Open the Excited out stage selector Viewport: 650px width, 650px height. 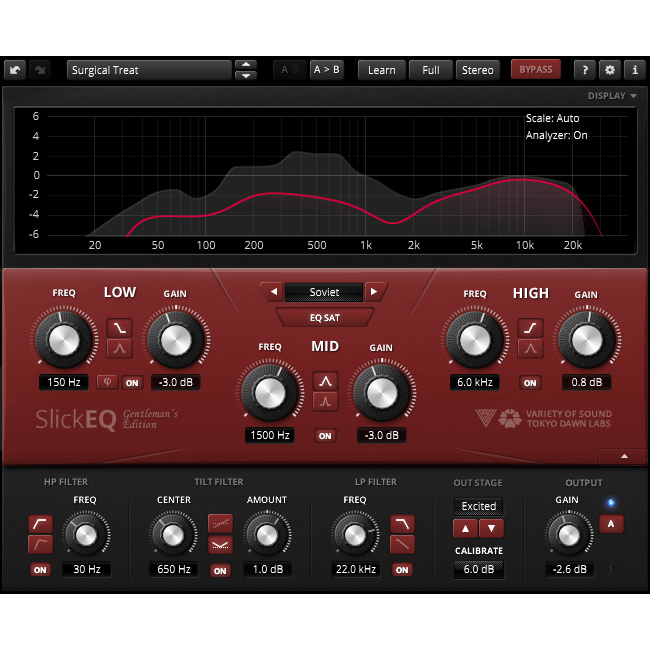coord(478,506)
